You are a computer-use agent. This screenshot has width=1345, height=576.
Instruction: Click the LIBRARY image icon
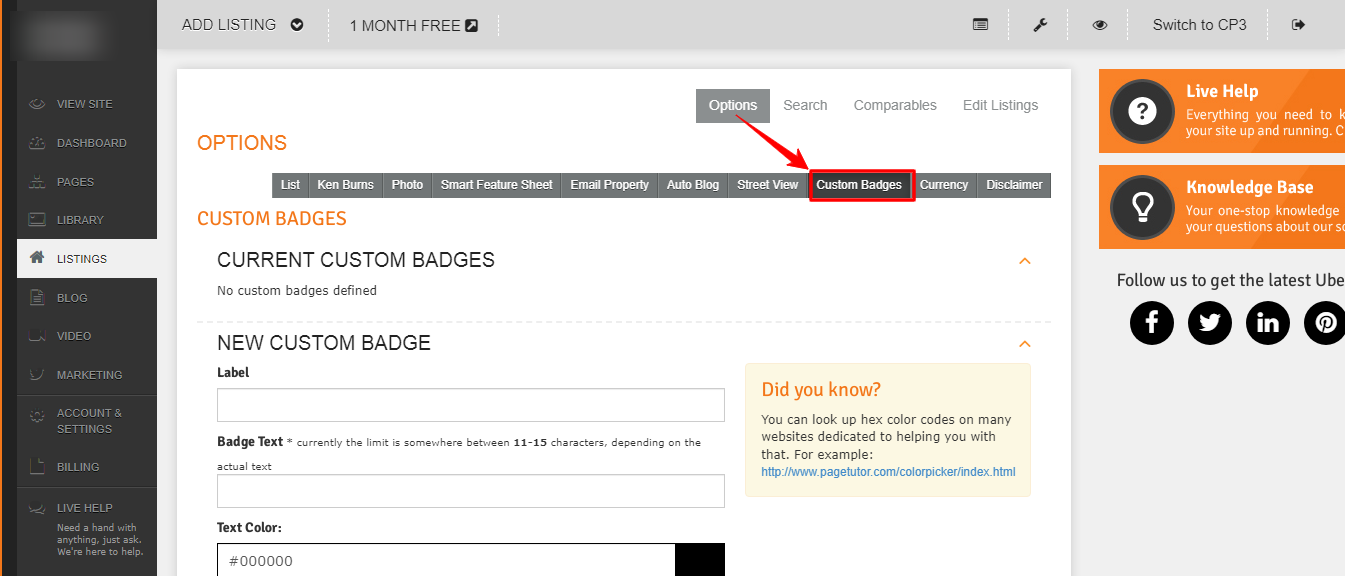37,220
